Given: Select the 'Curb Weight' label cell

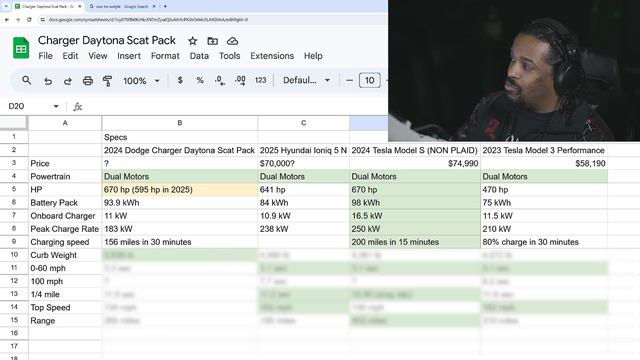Looking at the screenshot, I should pos(65,255).
